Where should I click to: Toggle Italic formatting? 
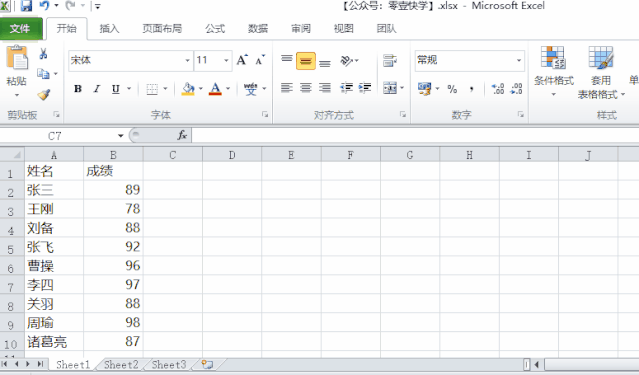97,89
